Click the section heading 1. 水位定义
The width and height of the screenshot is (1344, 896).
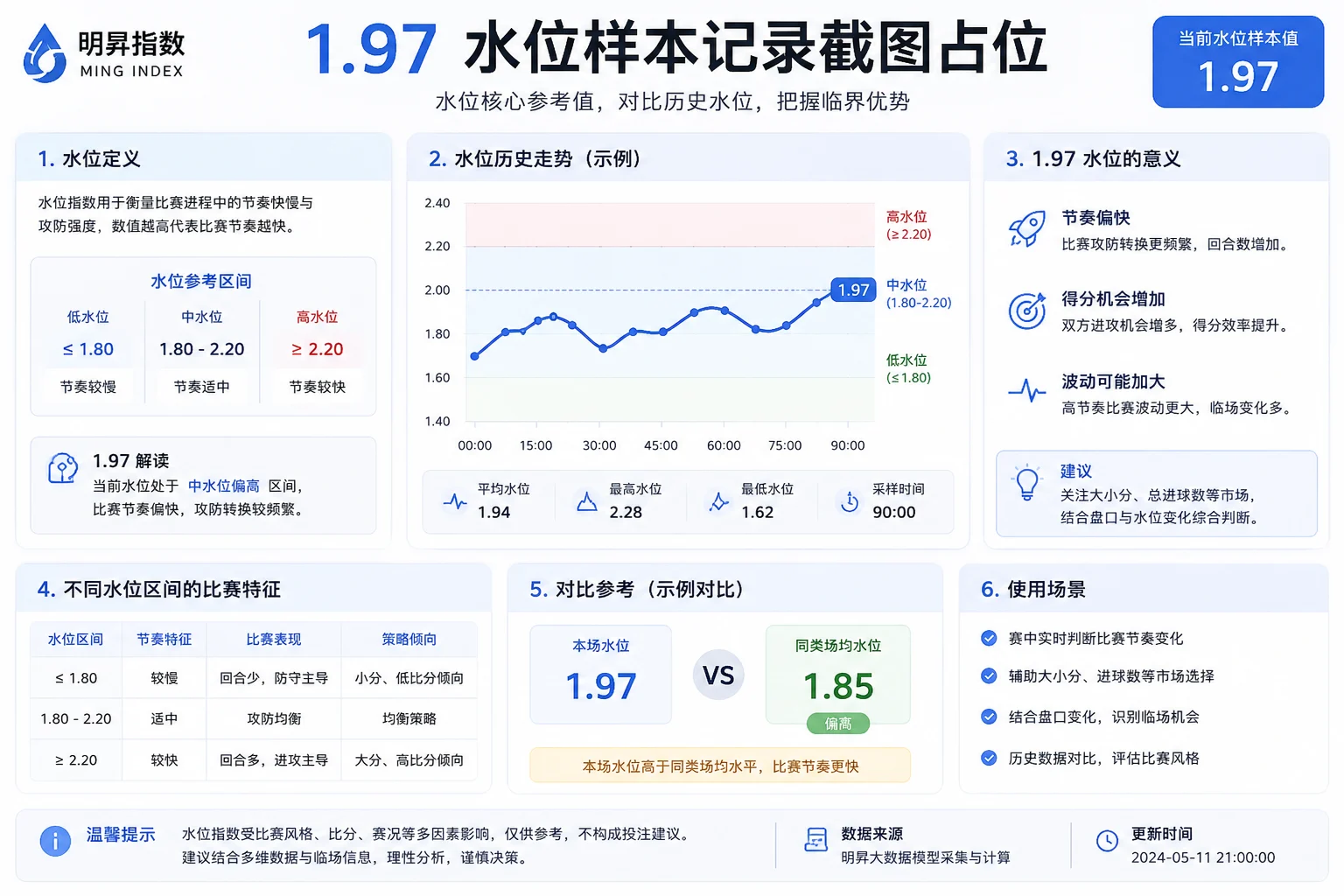[89, 159]
